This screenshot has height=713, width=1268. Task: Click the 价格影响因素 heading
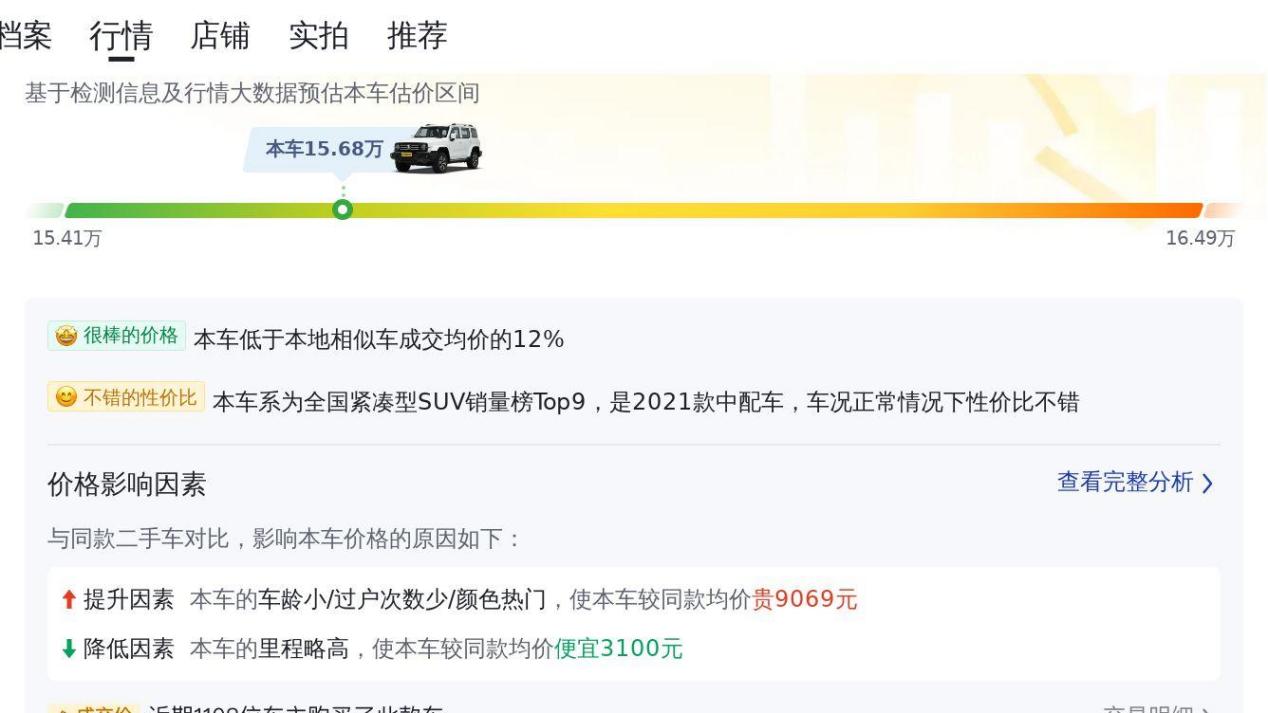(127, 485)
